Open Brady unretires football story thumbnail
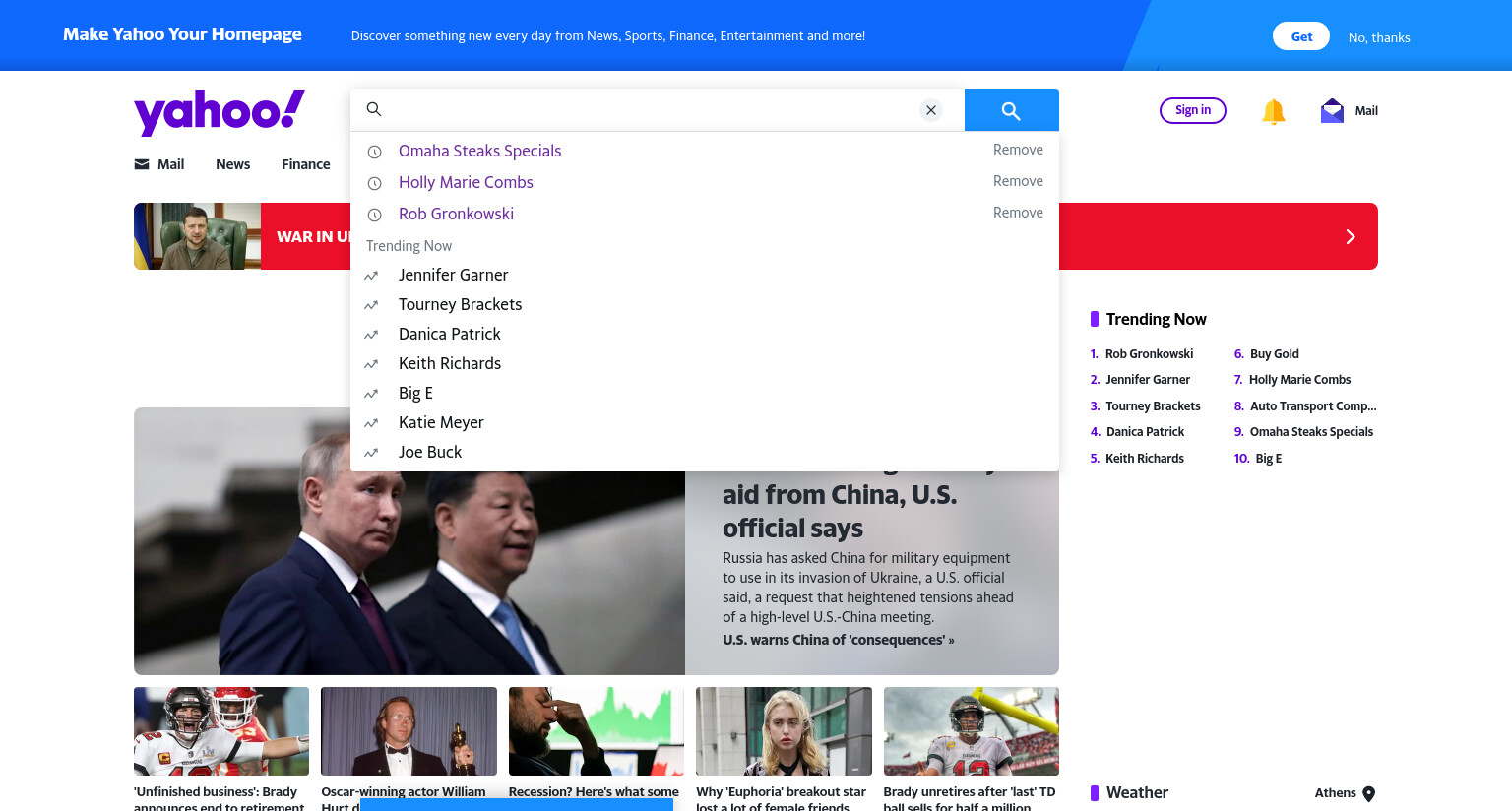The width and height of the screenshot is (1512, 811). click(x=972, y=731)
